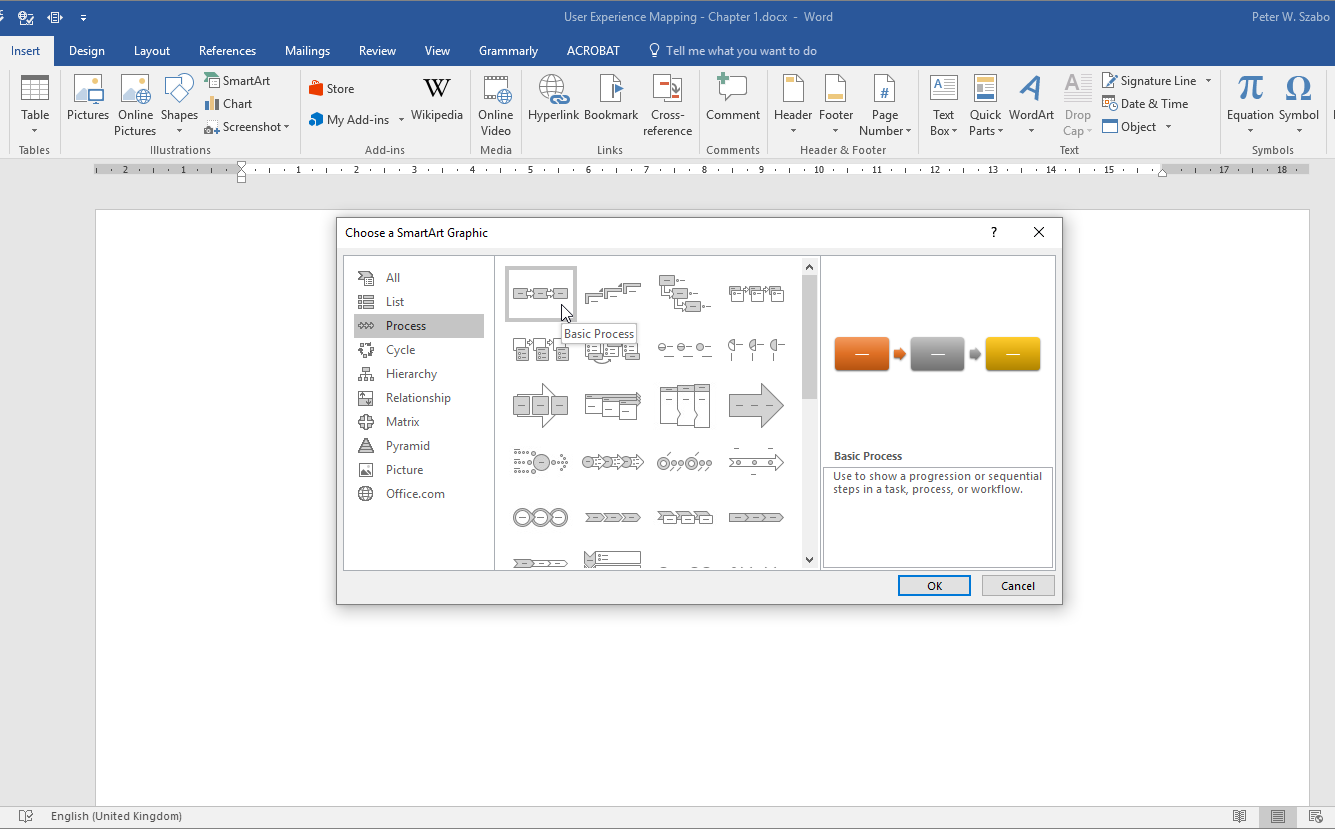
Task: Click the SmartArt dialog help question mark
Action: point(993,232)
